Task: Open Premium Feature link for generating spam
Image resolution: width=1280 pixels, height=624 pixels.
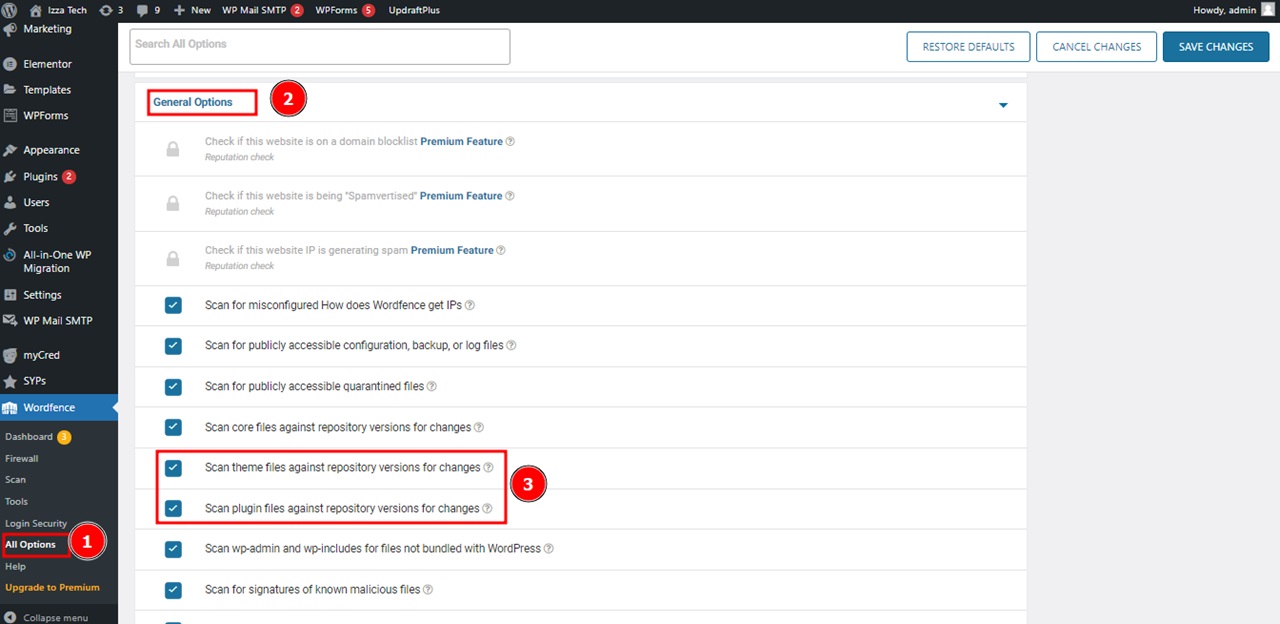Action: [452, 250]
